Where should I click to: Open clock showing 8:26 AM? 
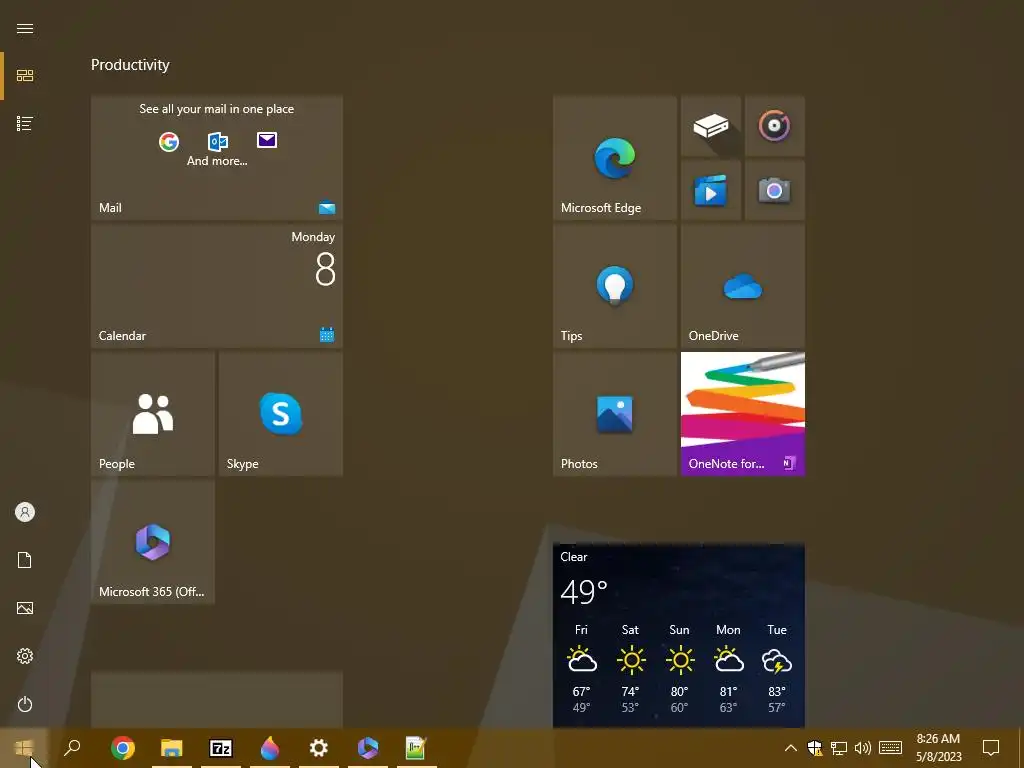click(938, 748)
